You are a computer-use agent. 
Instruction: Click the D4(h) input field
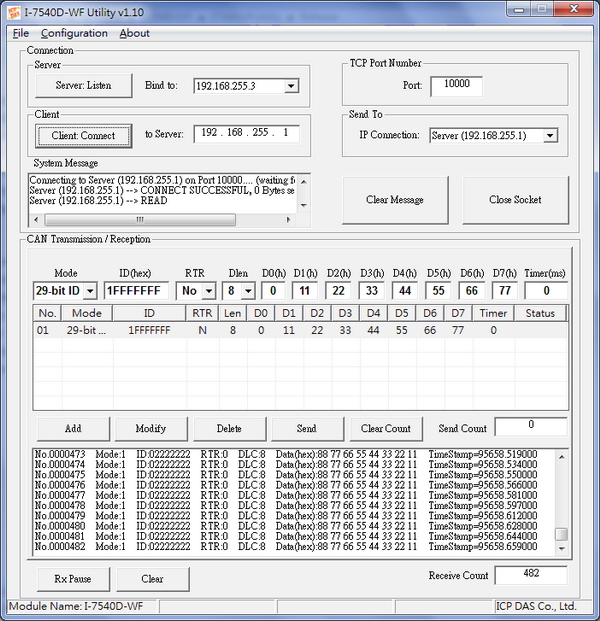point(405,291)
